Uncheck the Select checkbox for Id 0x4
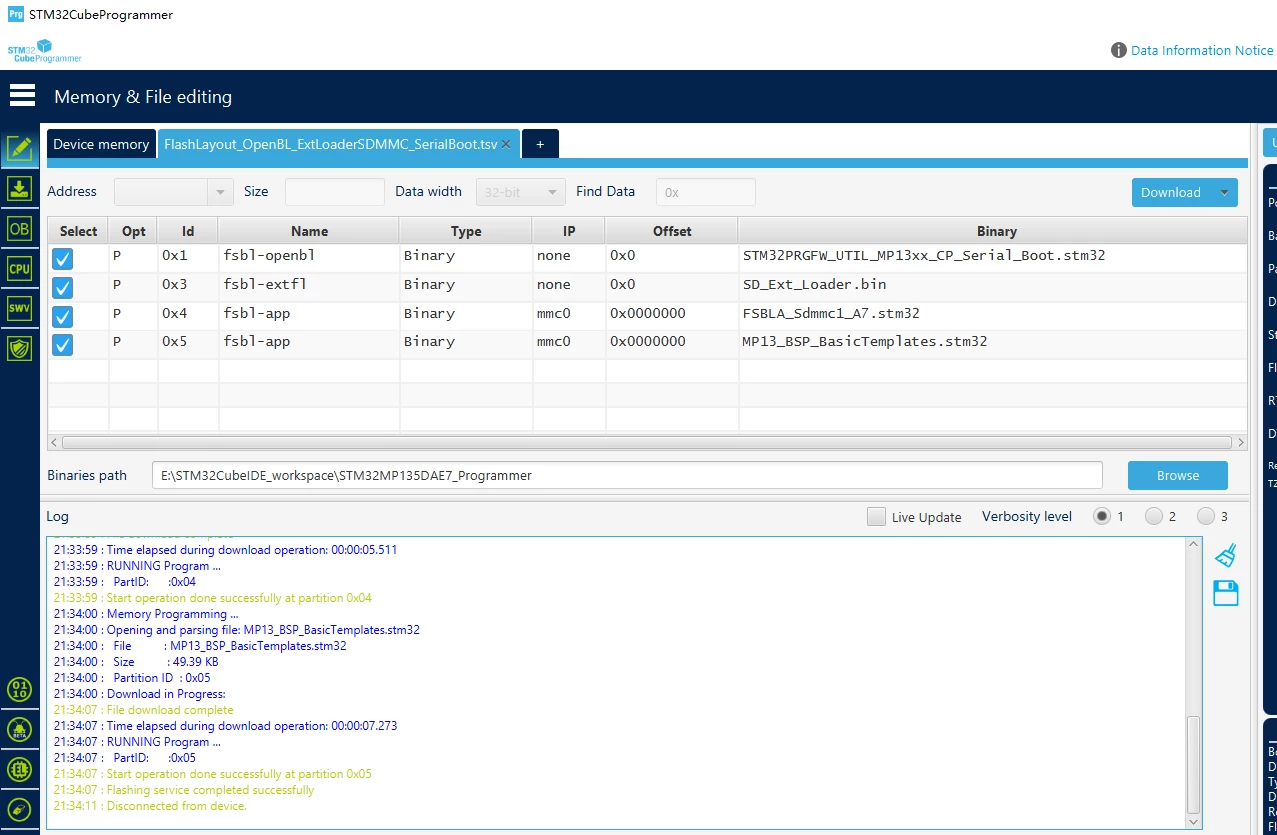Screen dimensions: 1277x835 coord(63,317)
